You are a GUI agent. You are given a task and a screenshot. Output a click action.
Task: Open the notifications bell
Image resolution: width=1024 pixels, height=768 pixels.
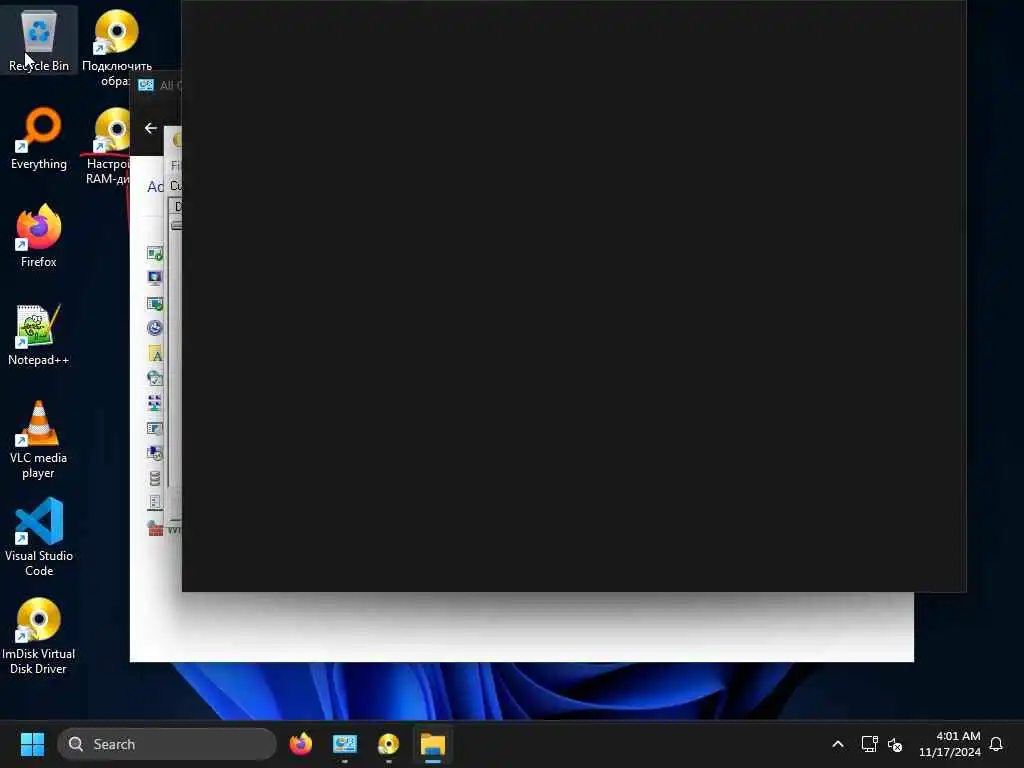tap(996, 744)
